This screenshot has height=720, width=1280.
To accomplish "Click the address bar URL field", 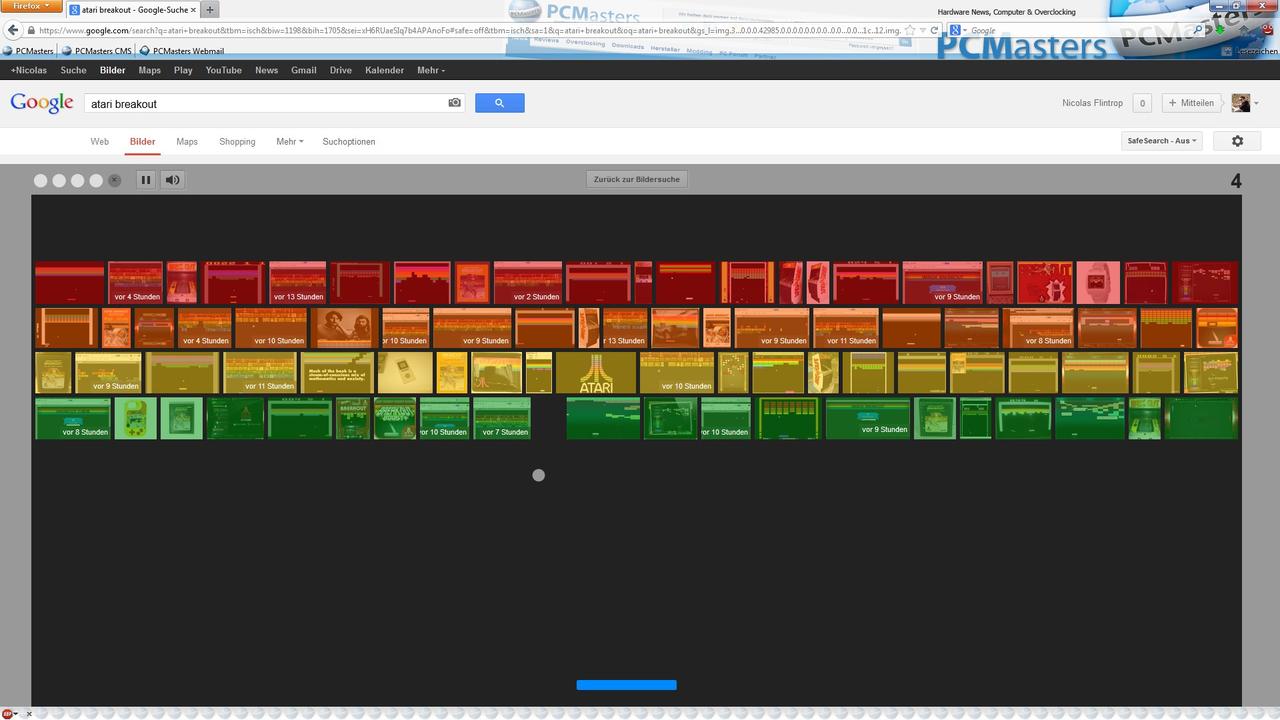I will (470, 31).
